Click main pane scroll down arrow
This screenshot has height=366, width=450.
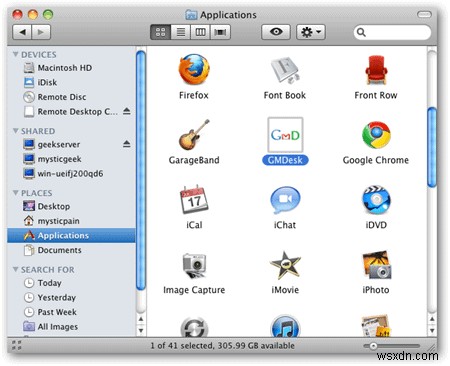coord(432,331)
